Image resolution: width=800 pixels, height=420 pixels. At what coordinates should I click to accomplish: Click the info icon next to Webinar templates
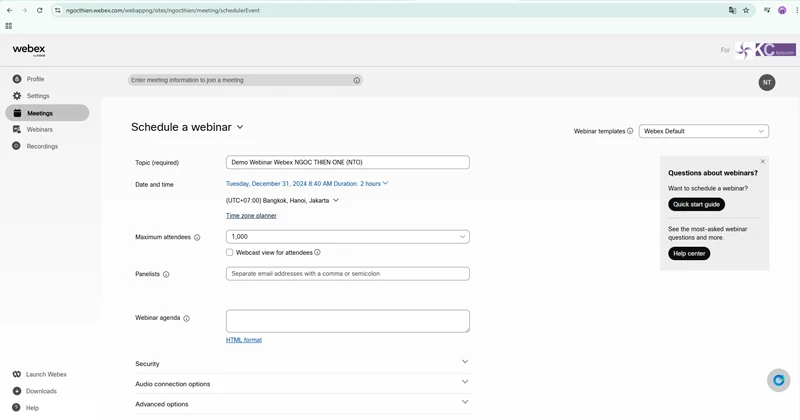630,131
